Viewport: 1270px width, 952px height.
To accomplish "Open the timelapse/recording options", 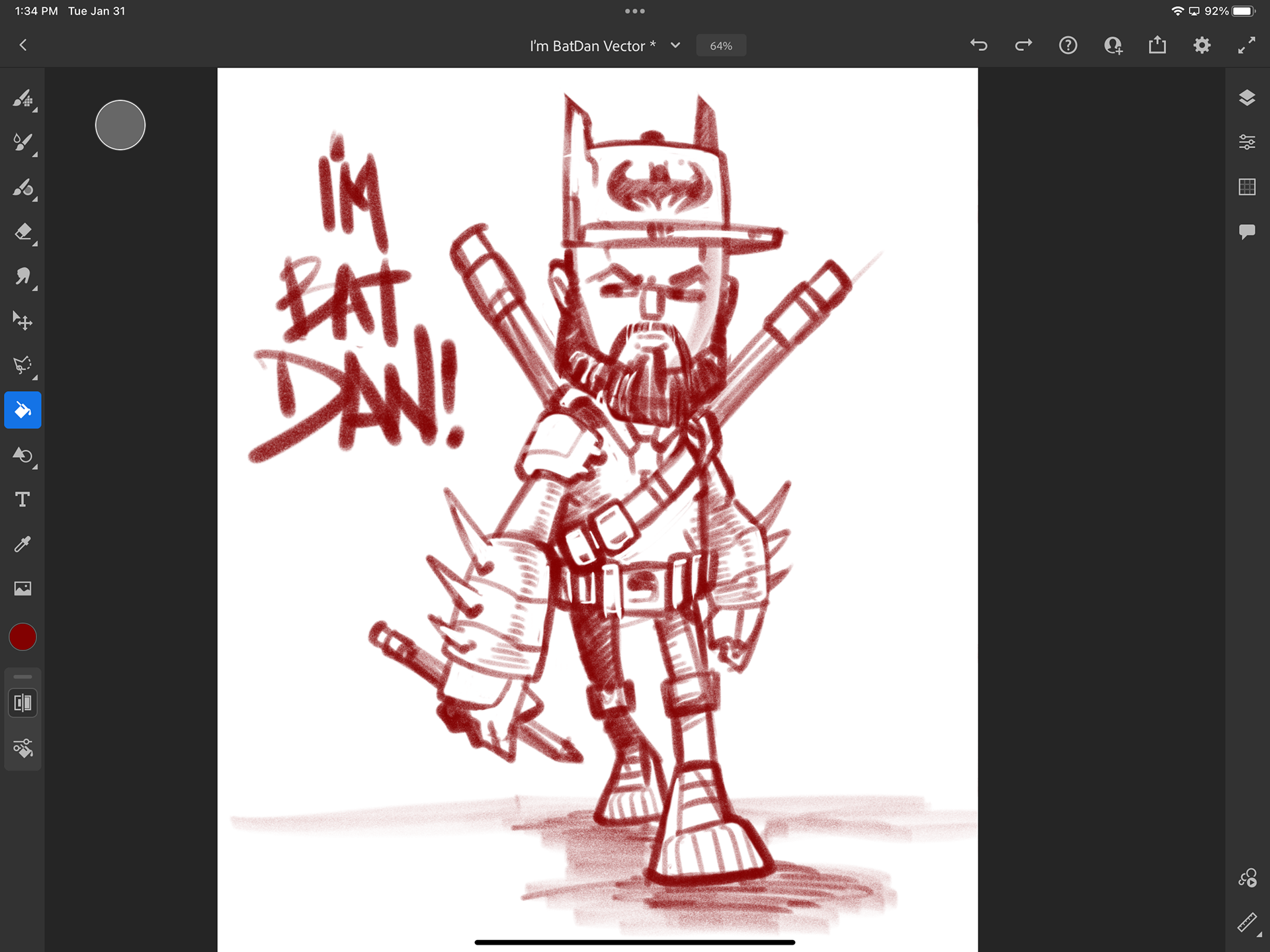I will [1247, 878].
